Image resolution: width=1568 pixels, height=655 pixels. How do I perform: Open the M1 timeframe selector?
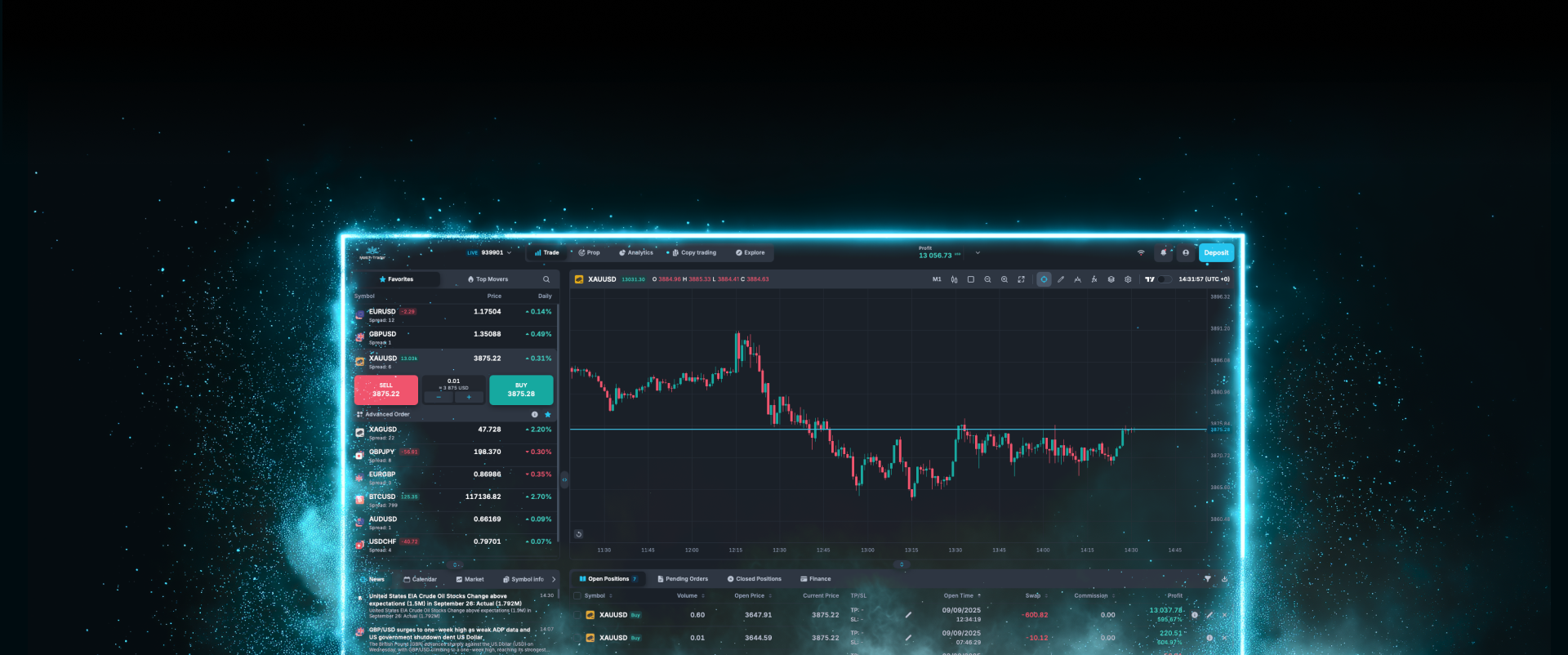937,279
